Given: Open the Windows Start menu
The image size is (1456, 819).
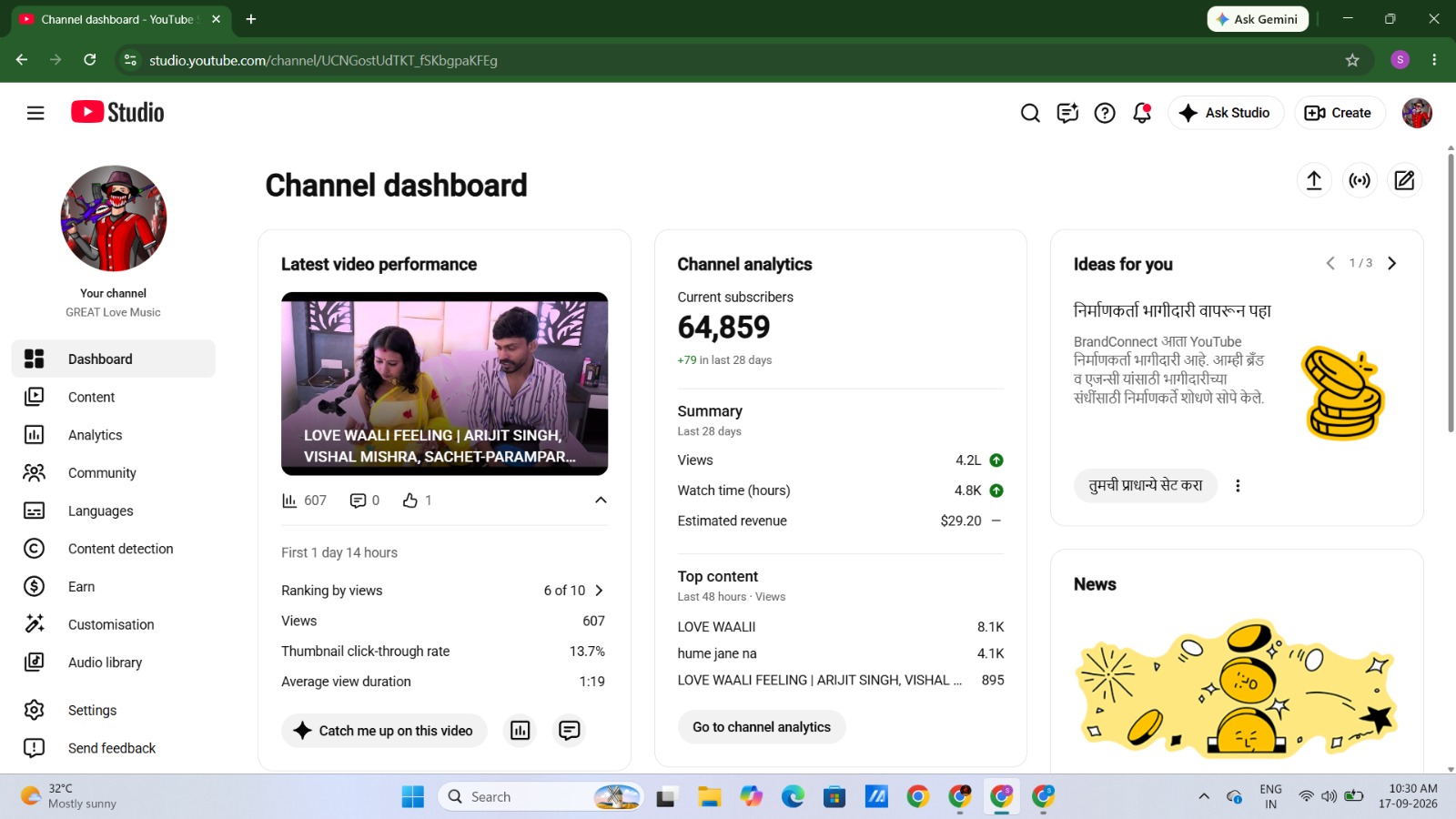Looking at the screenshot, I should coord(413,797).
